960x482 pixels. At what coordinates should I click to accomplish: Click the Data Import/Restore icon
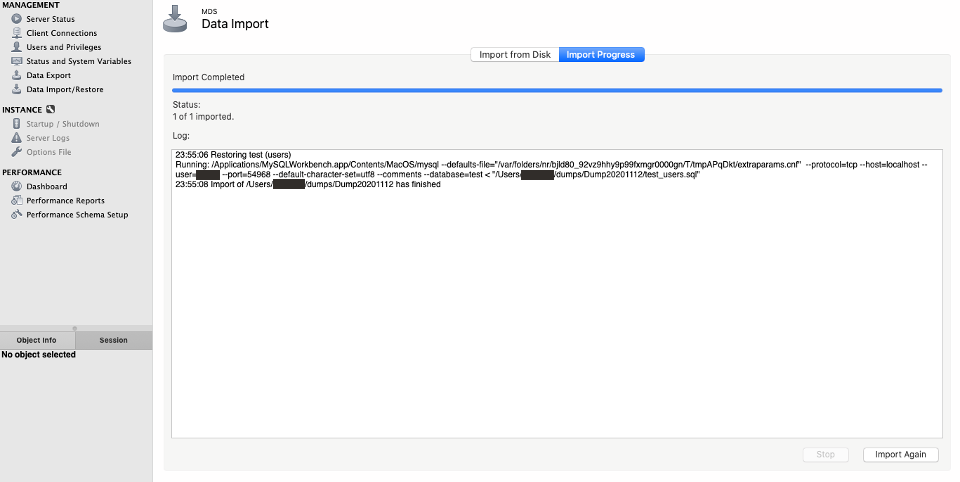point(16,89)
